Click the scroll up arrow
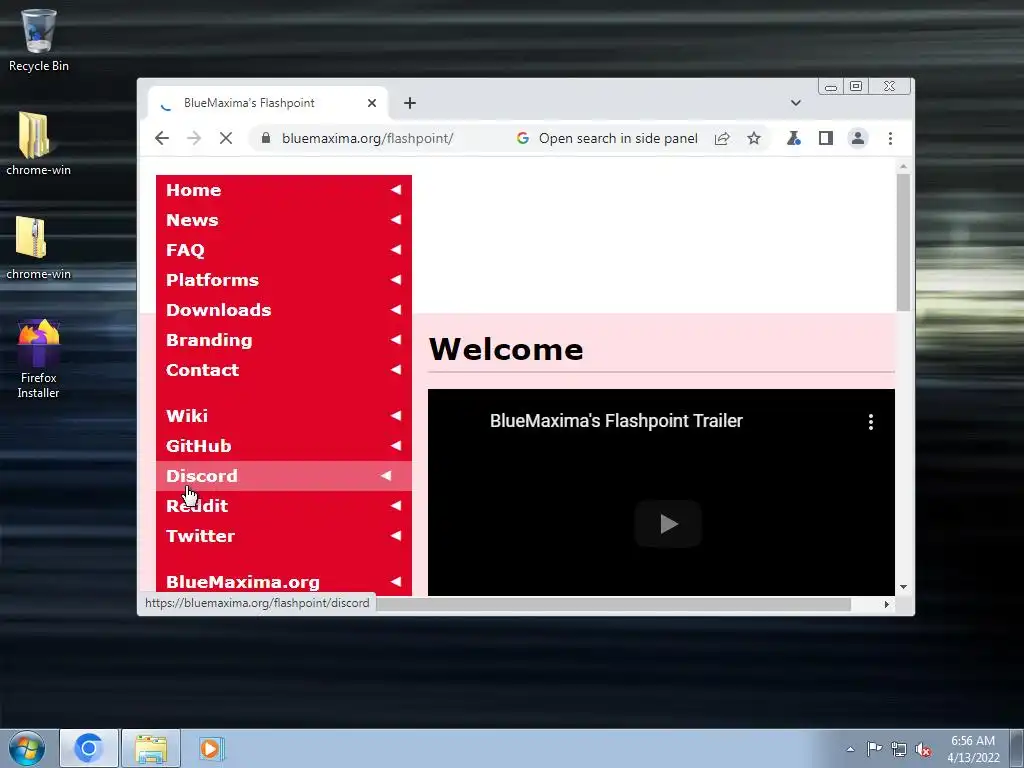The width and height of the screenshot is (1024, 768). tap(903, 167)
